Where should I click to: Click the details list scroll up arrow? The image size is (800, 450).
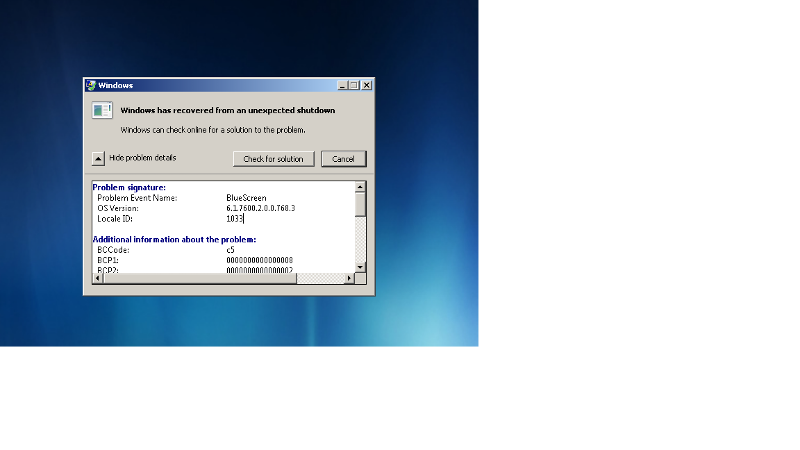360,187
